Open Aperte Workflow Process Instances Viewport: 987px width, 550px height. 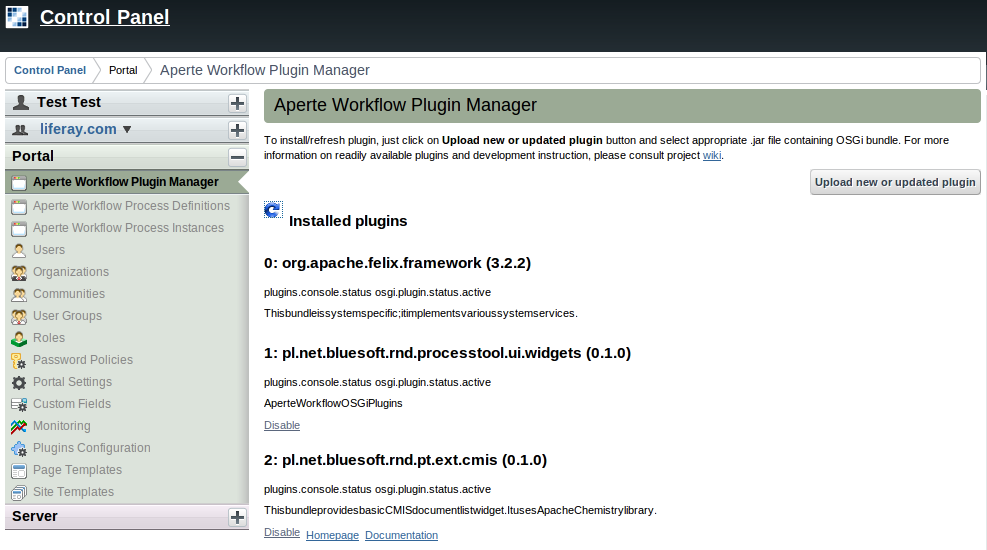pos(128,228)
